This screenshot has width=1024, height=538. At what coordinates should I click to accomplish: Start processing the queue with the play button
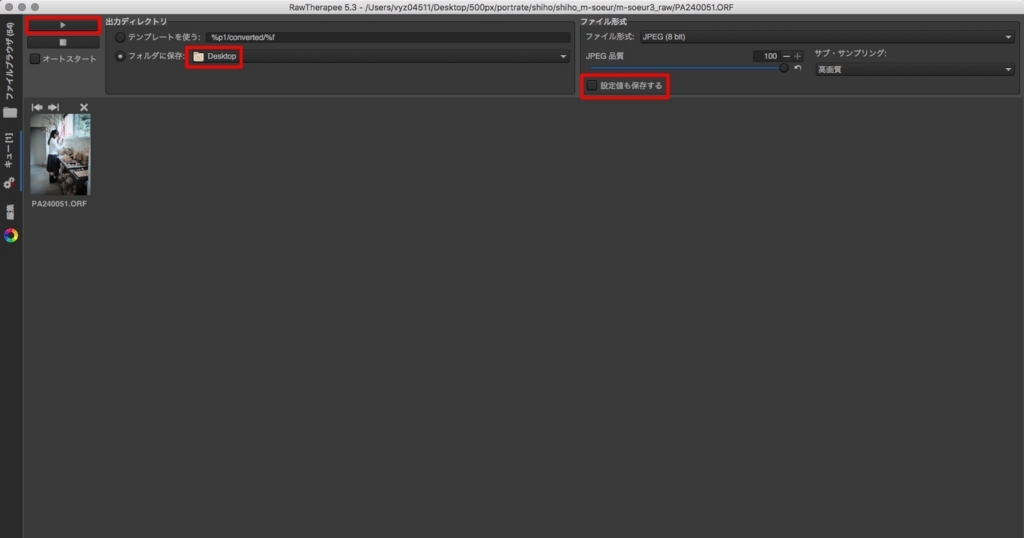point(63,25)
